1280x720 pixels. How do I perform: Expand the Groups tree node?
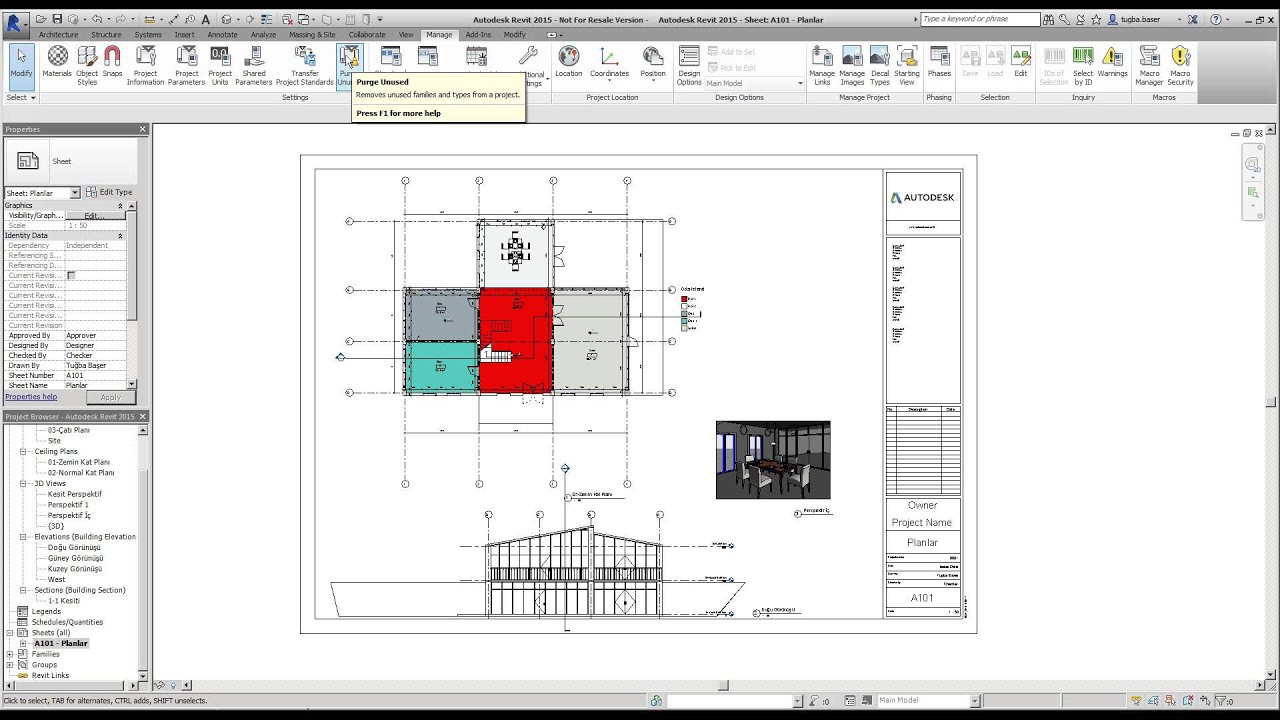tap(10, 664)
